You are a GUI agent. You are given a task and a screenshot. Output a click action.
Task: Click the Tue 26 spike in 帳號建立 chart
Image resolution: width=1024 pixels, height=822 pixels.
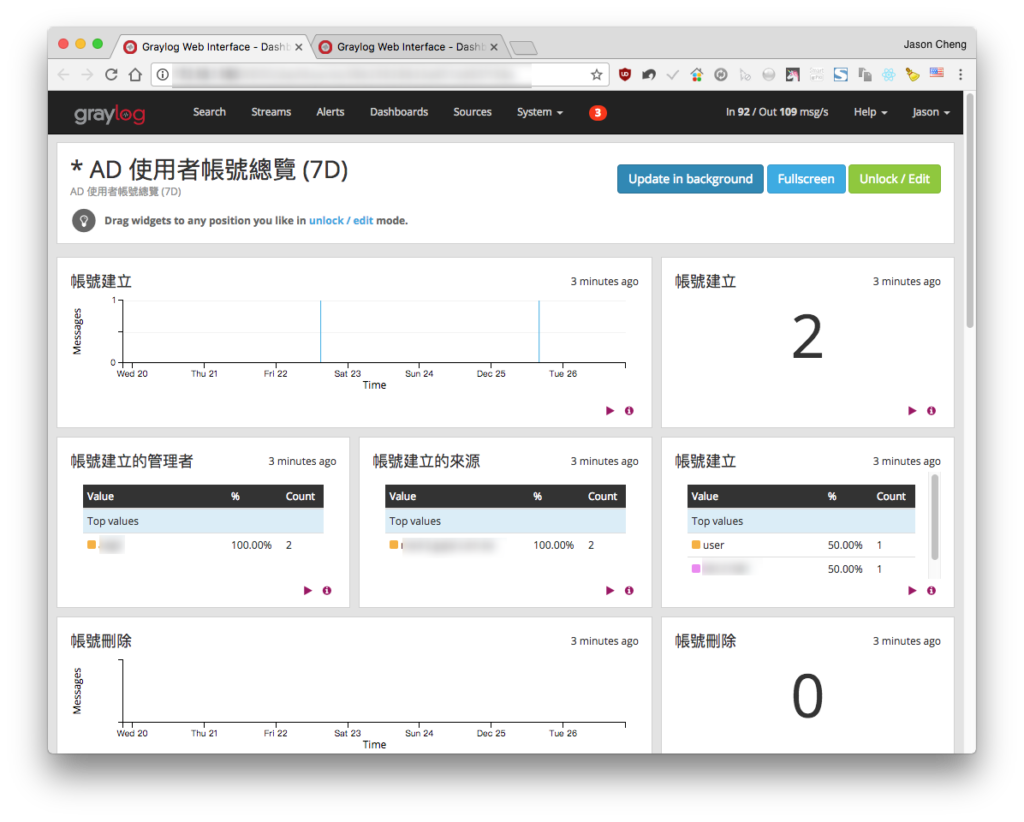click(539, 331)
